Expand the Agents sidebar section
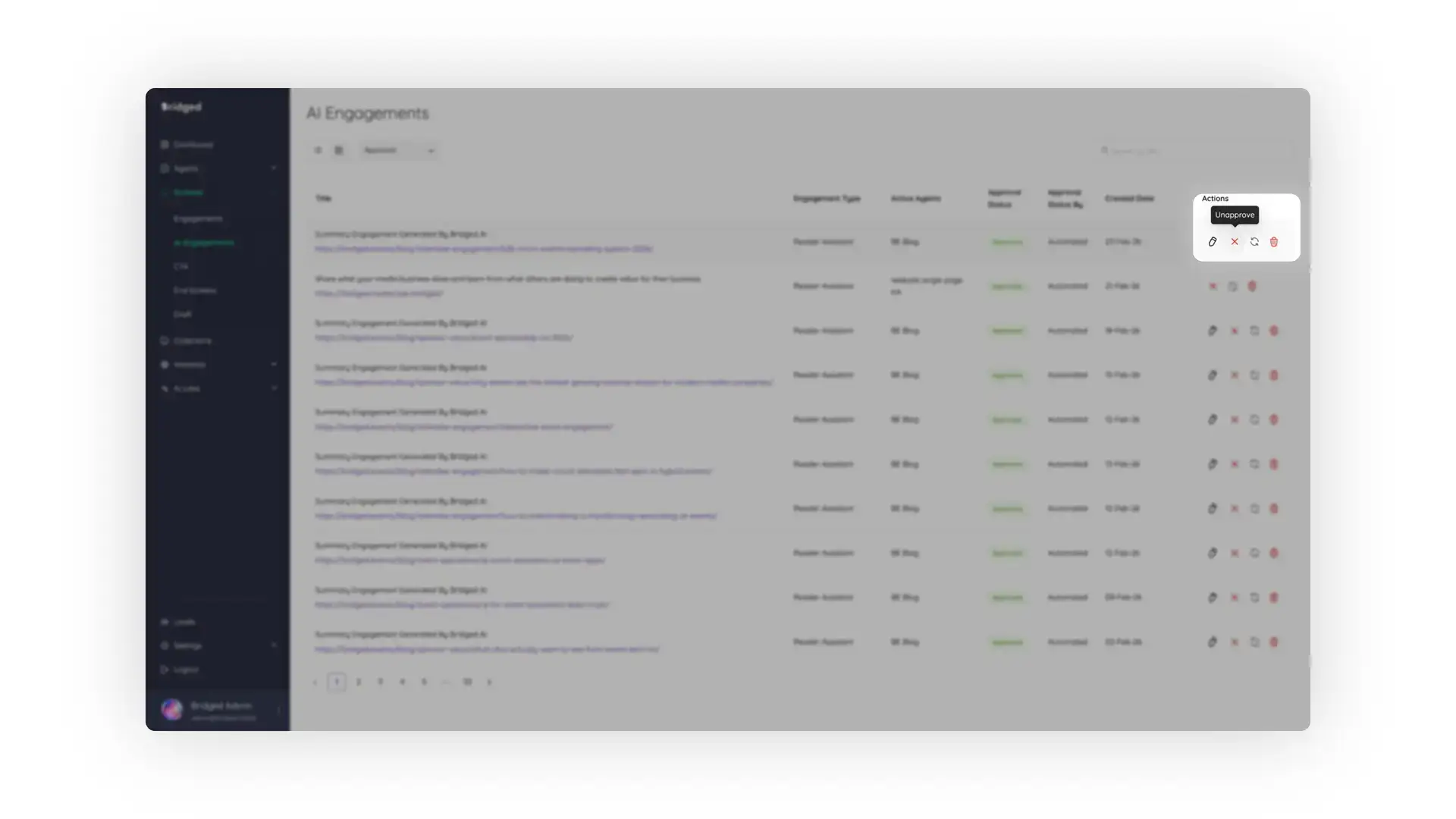Viewport: 1456px width, 819px height. (218, 168)
